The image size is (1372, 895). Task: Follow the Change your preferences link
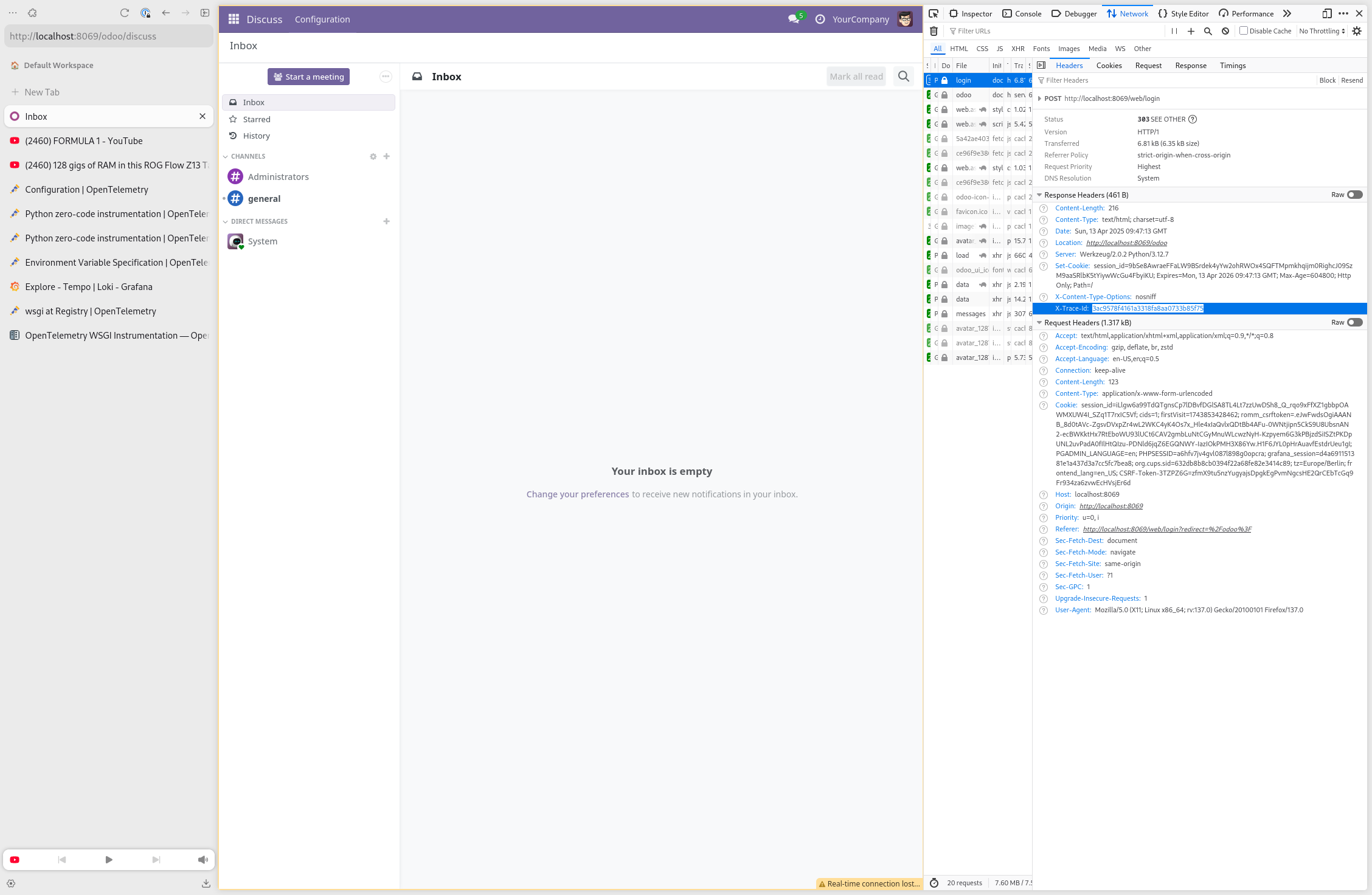(x=577, y=494)
